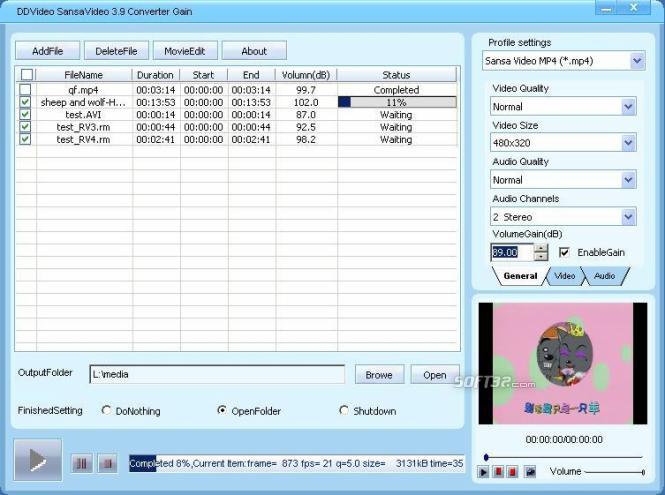This screenshot has height=495, width=665.
Task: Click the VolumeGain value field
Action: pyautogui.click(x=512, y=252)
